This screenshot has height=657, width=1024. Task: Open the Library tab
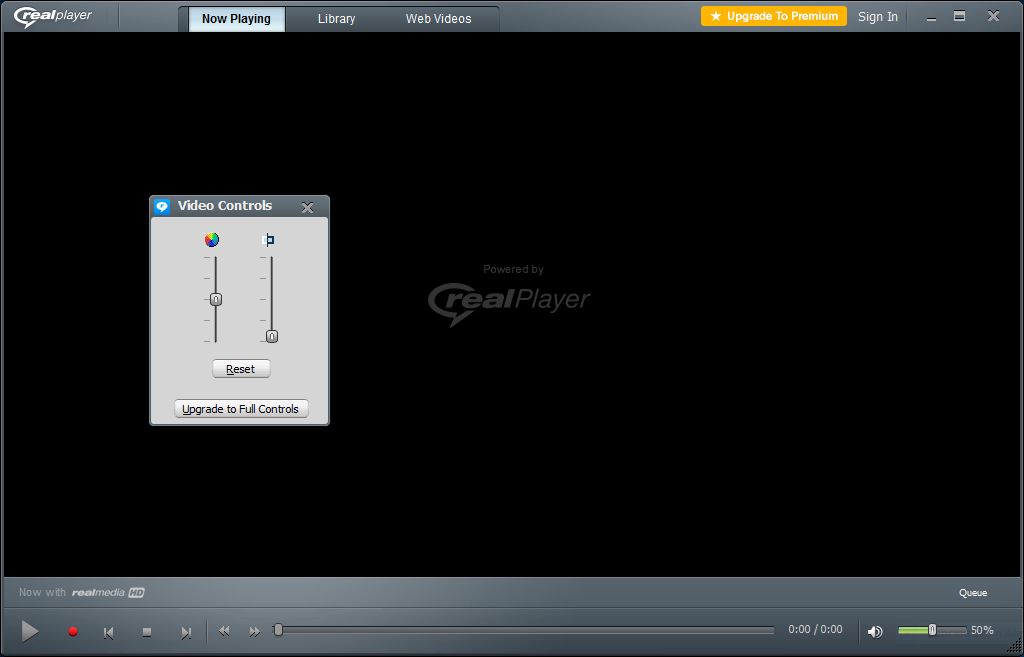tap(336, 19)
